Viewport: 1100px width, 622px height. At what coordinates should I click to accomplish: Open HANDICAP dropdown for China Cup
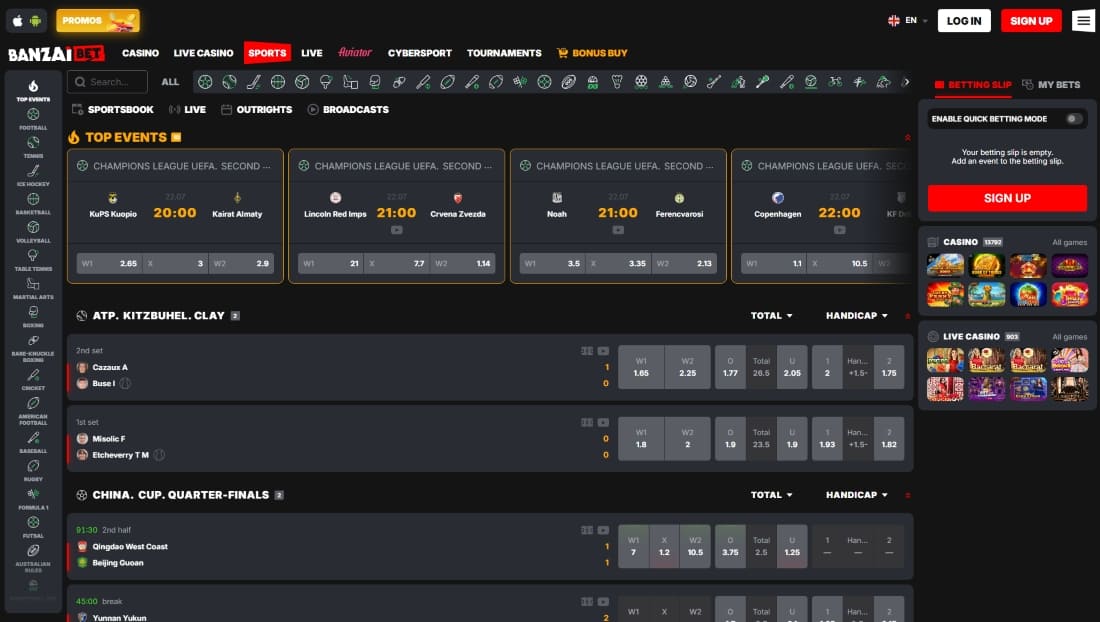point(857,495)
